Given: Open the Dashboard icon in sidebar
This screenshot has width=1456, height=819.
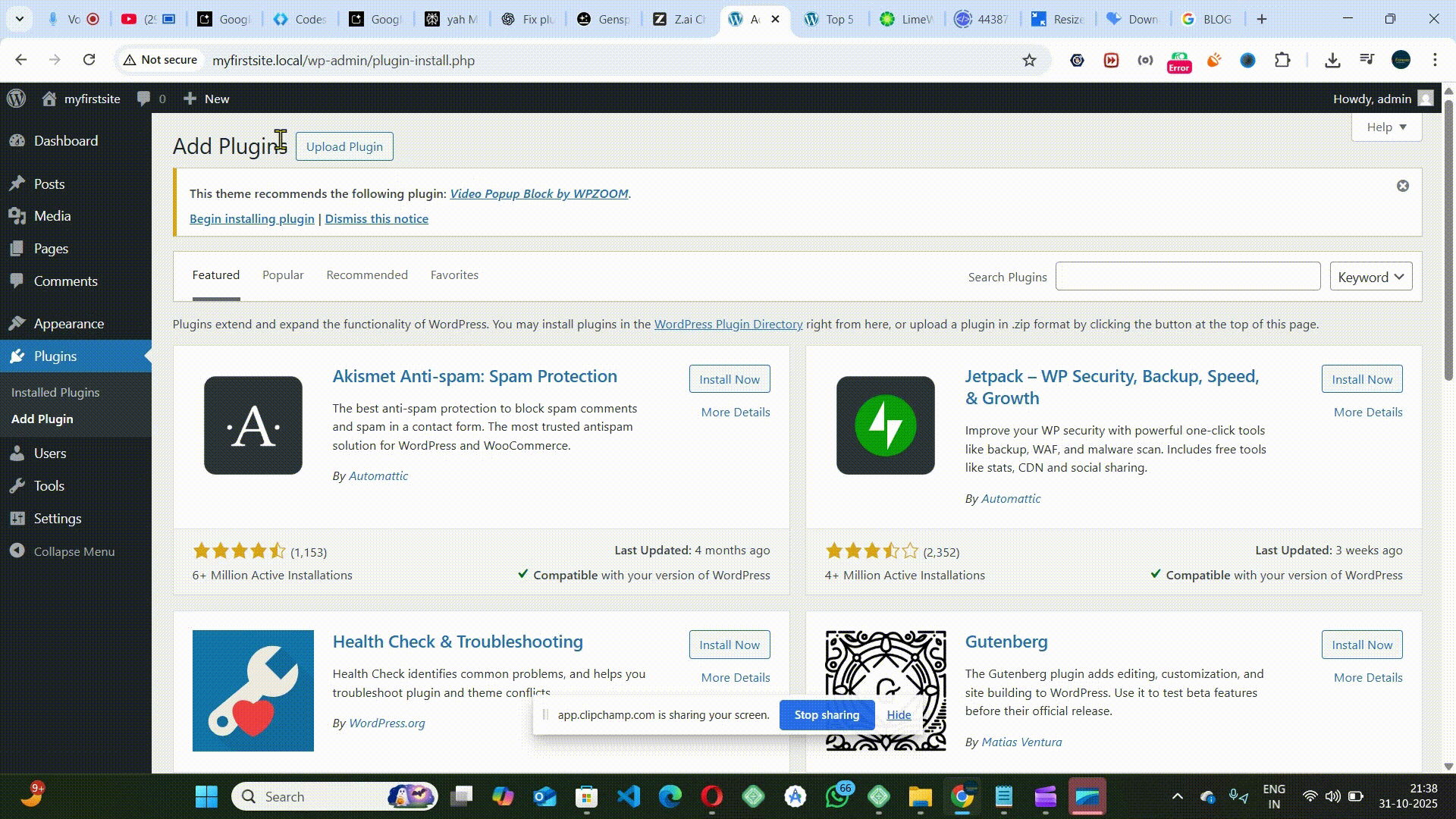Looking at the screenshot, I should (17, 141).
